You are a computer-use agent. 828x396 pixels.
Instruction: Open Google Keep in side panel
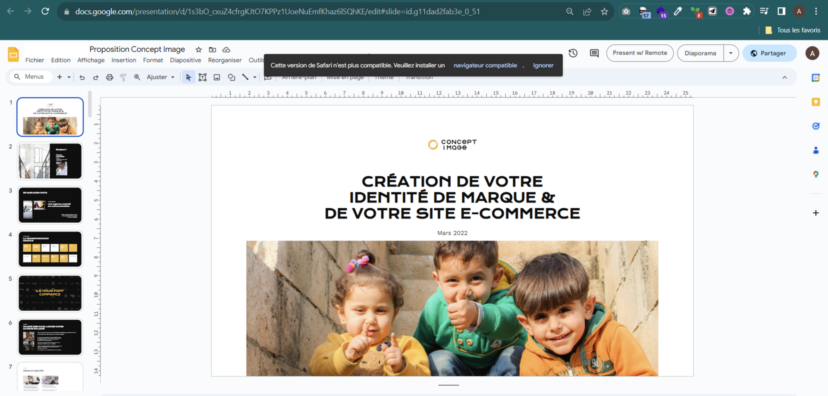click(815, 102)
